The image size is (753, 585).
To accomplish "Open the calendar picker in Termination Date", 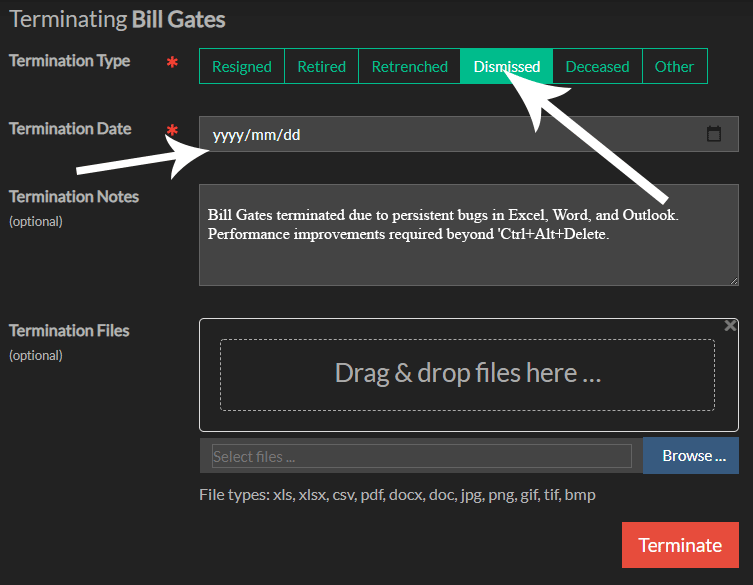I will [714, 134].
